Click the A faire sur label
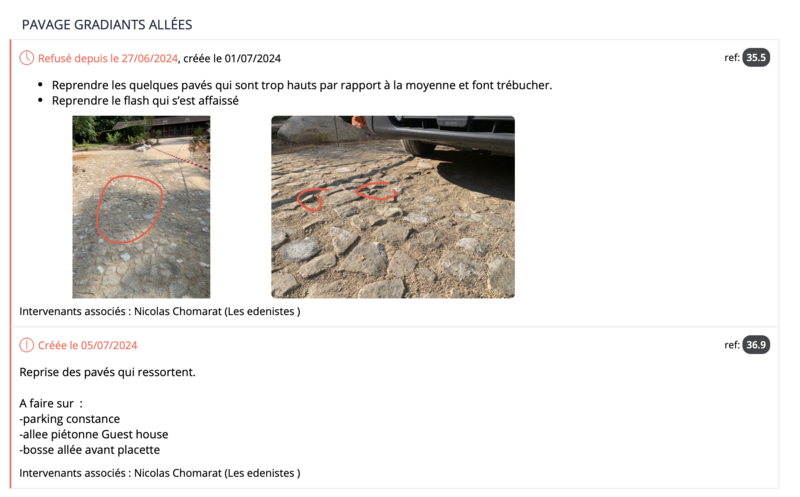Screen dimensions: 800x497 tap(51, 404)
